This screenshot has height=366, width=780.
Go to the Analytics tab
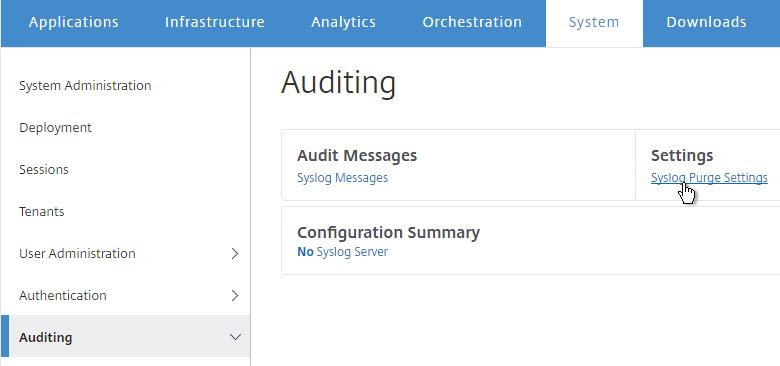point(343,22)
